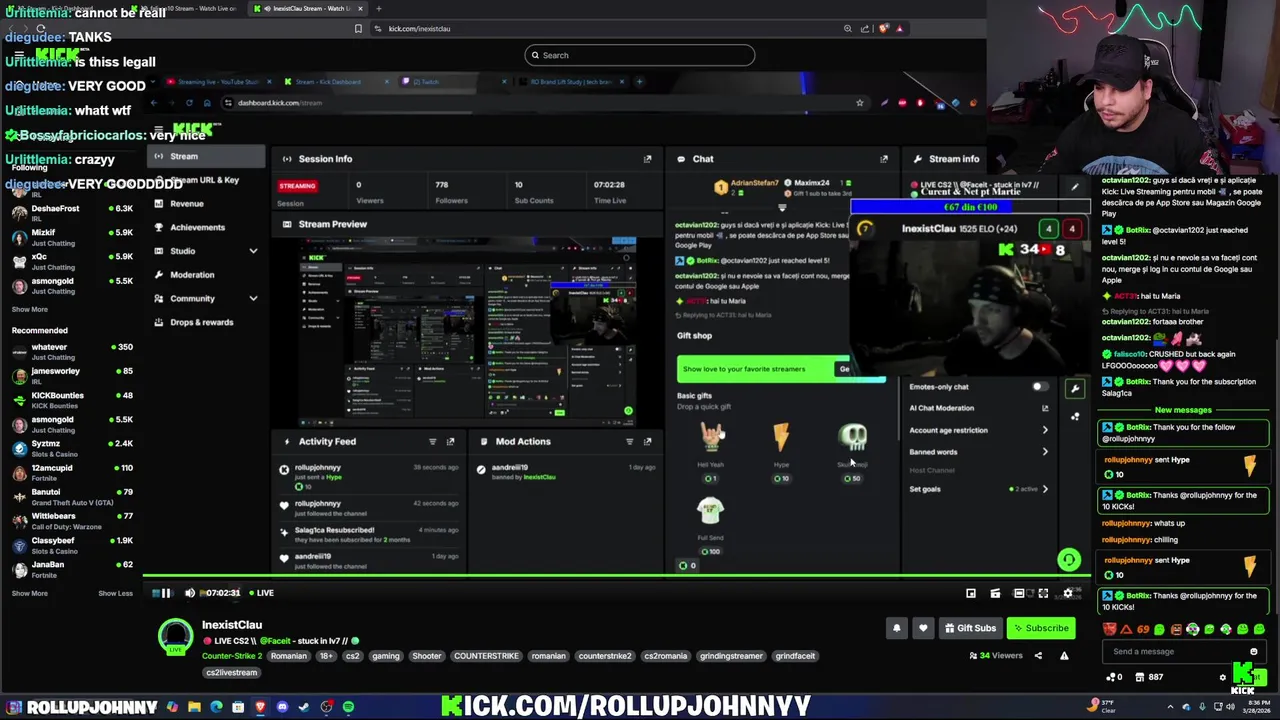
Task: Show more recommended channels
Action: pos(29,593)
